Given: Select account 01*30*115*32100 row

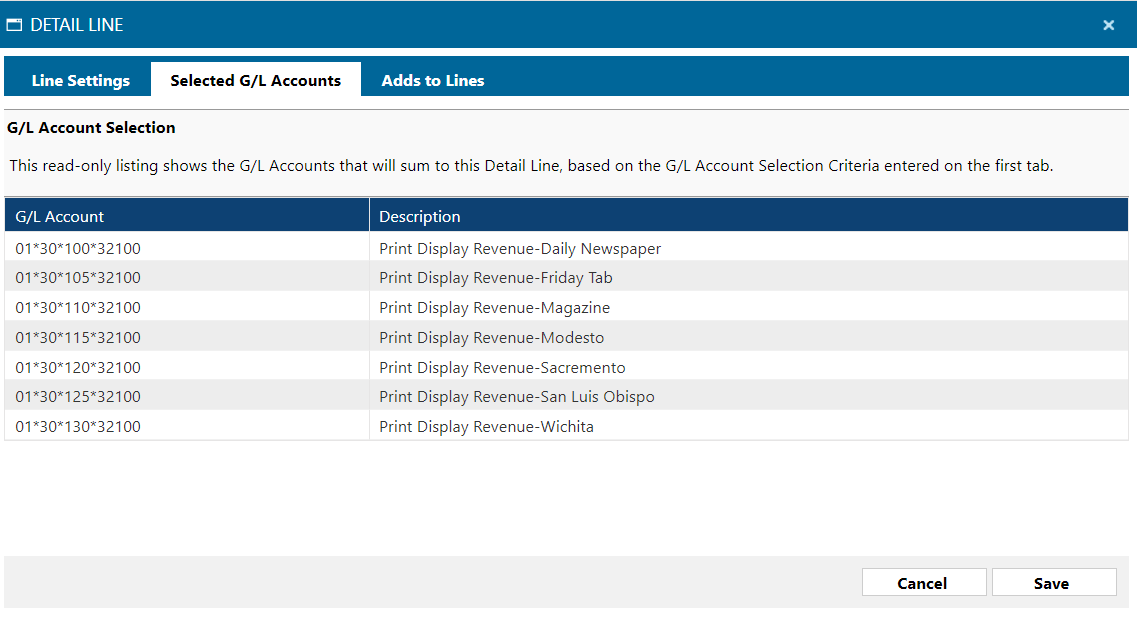Looking at the screenshot, I should (x=78, y=337).
